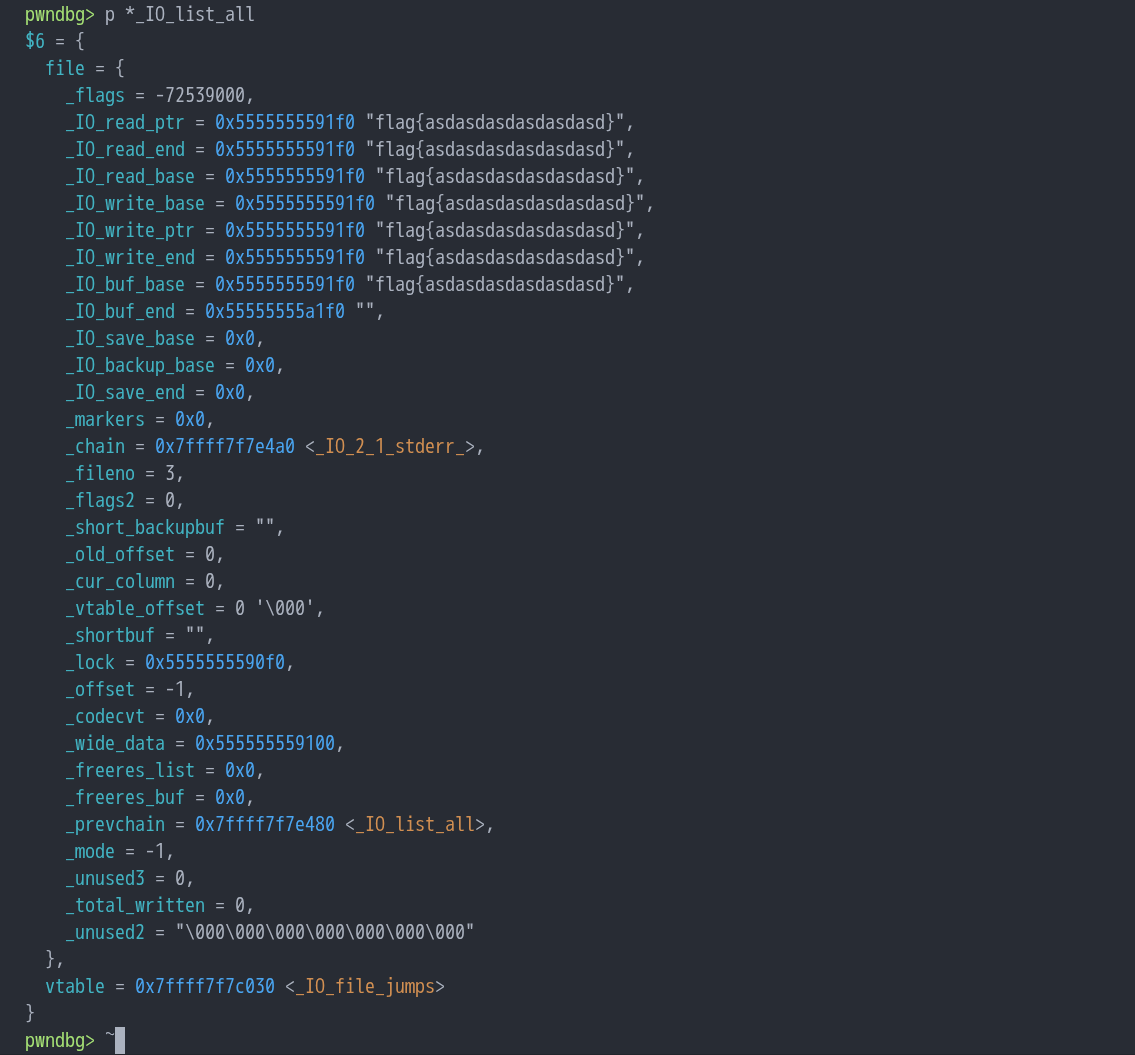Click the _IO_save_base field name
This screenshot has height=1055, width=1135.
tap(130, 339)
